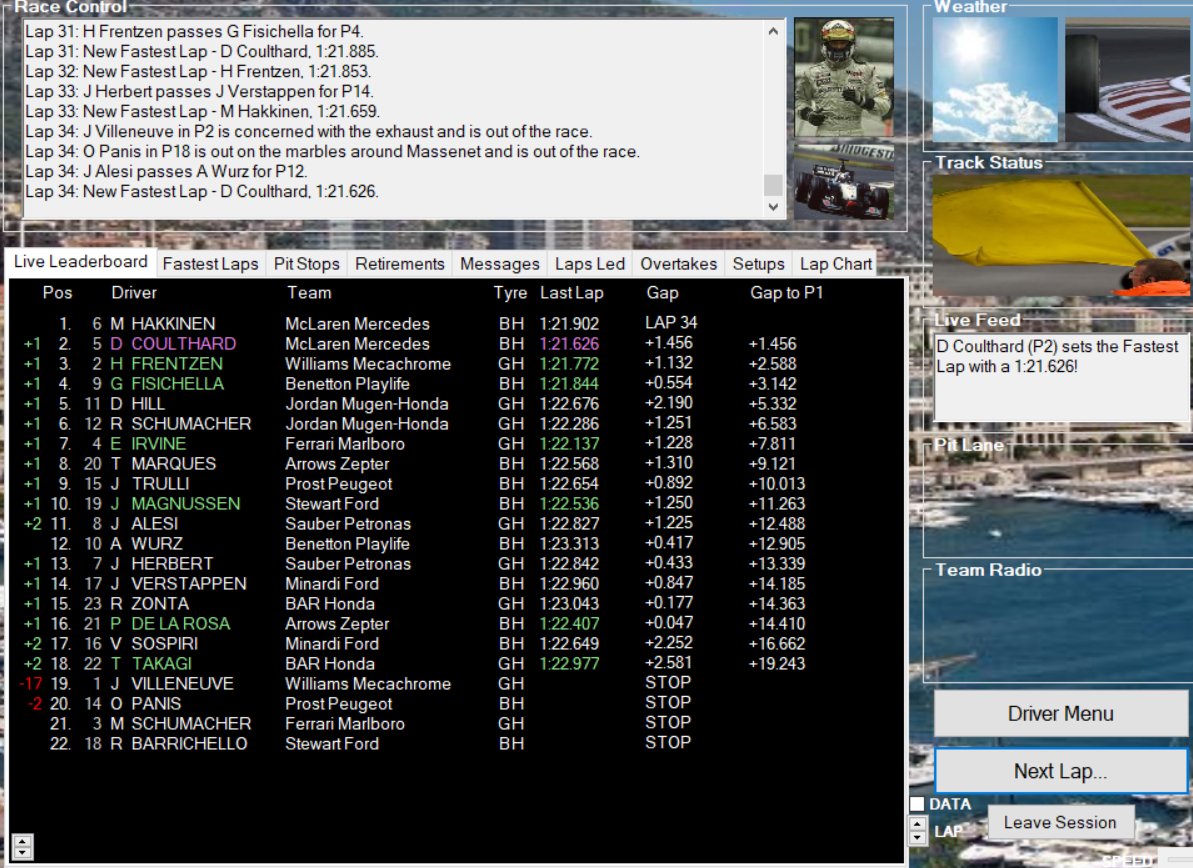Click the leaderboard bottom-left stepper up arrow
This screenshot has width=1193, height=868.
(22, 841)
